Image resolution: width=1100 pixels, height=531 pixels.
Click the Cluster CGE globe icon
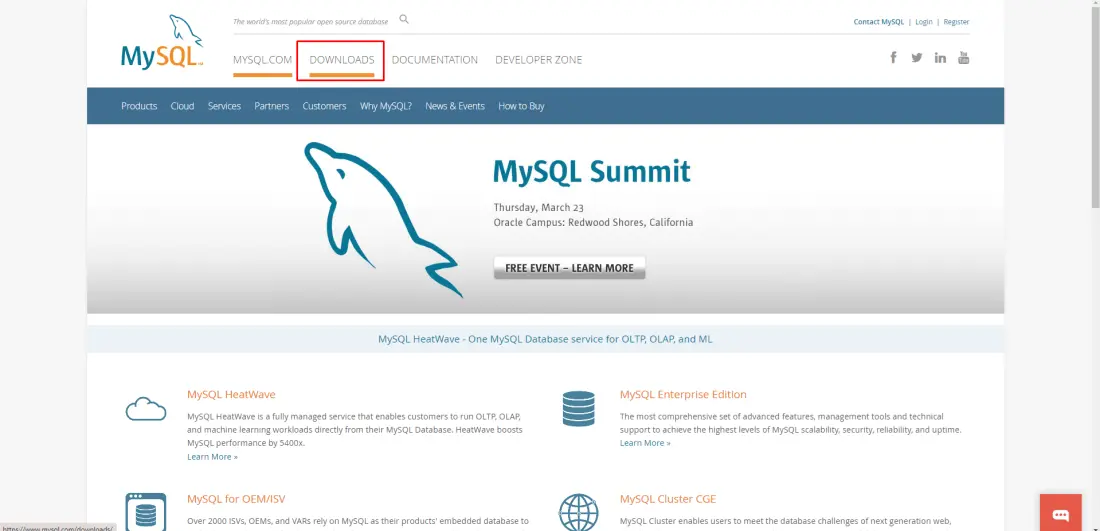[x=579, y=512]
